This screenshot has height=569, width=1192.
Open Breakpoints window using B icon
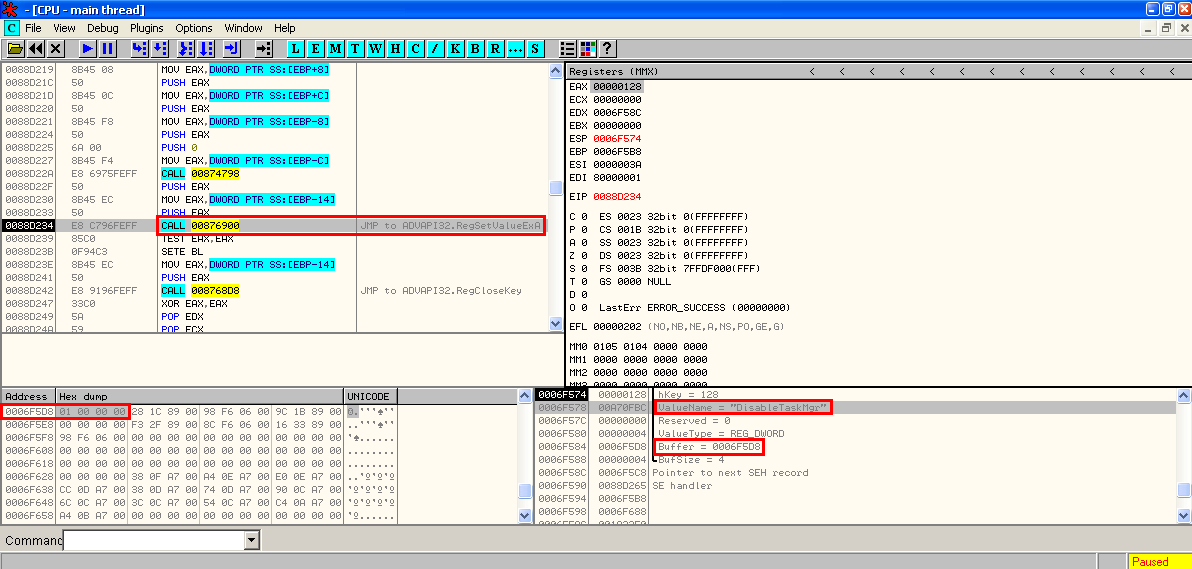[476, 48]
